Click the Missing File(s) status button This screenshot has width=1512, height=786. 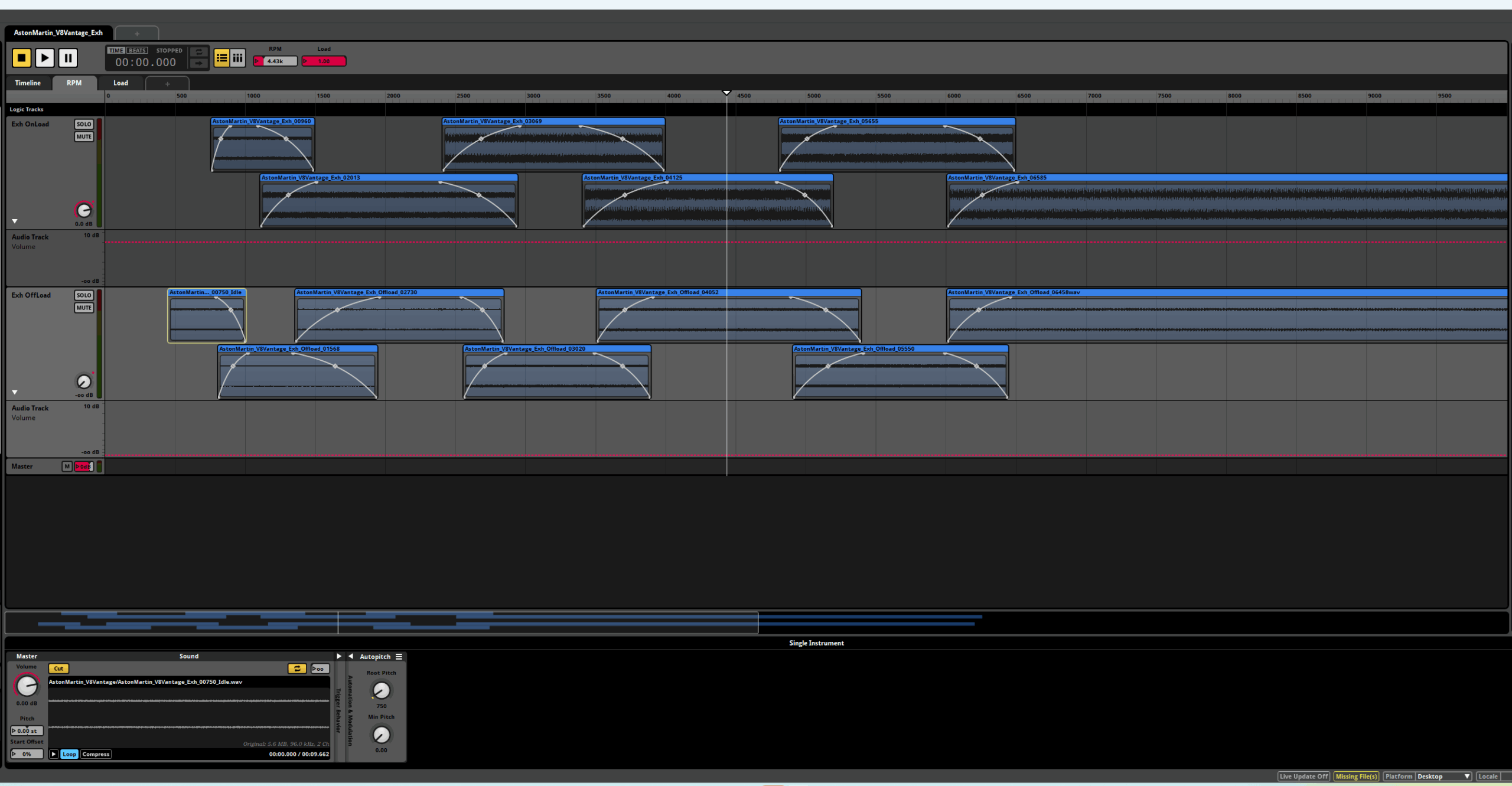(x=1356, y=777)
